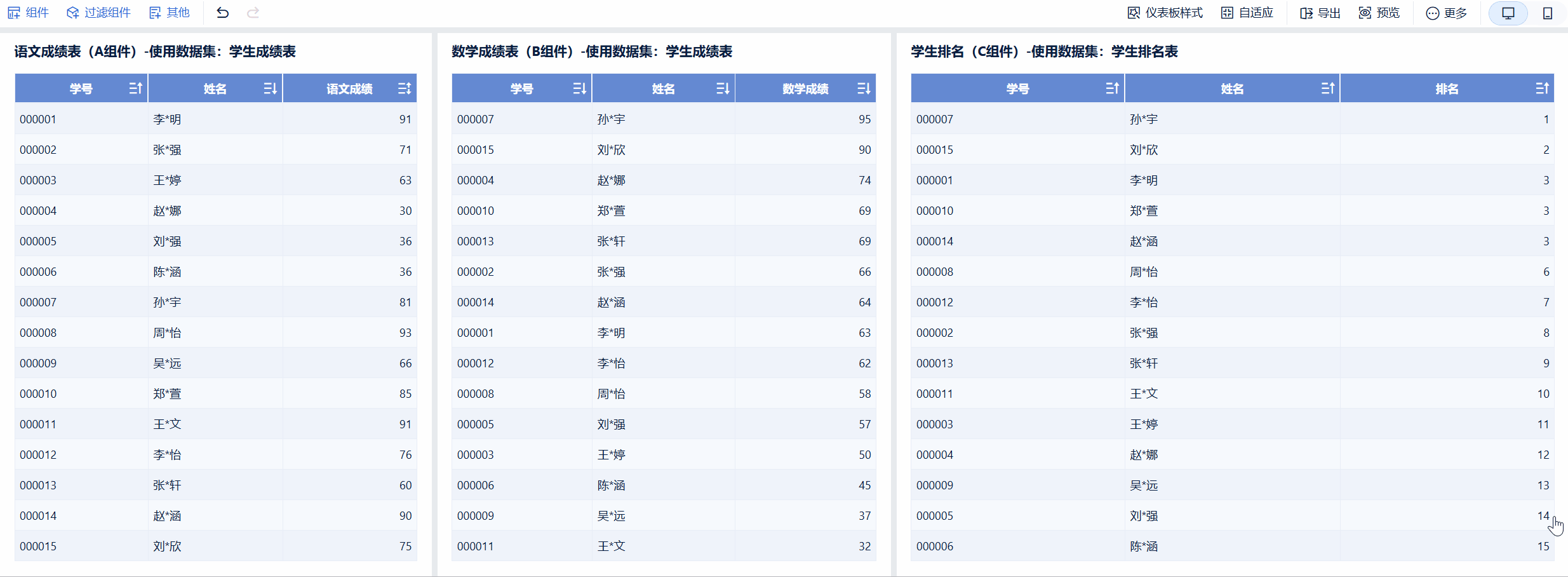The image size is (1568, 577).
Task: Sort 姓名 column in 学生排名 table
Action: point(1328,88)
